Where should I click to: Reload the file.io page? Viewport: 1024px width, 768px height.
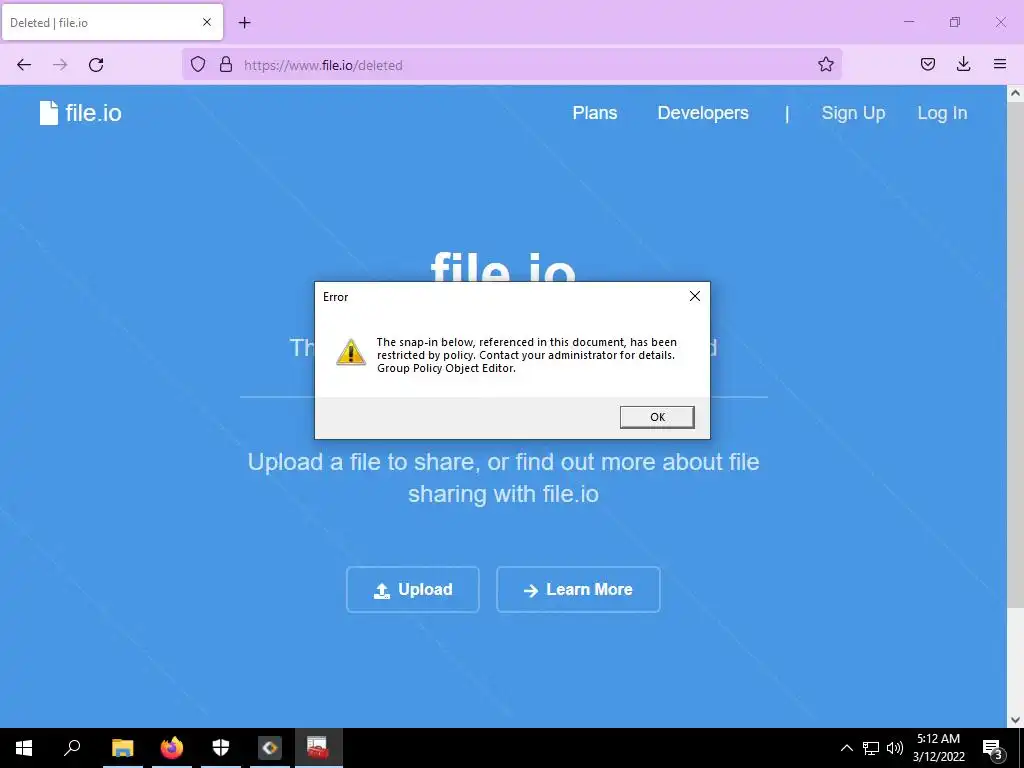coord(96,65)
